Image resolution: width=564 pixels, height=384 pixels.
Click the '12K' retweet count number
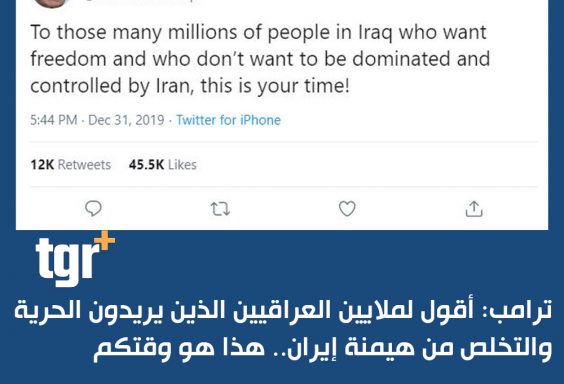pyautogui.click(x=42, y=165)
